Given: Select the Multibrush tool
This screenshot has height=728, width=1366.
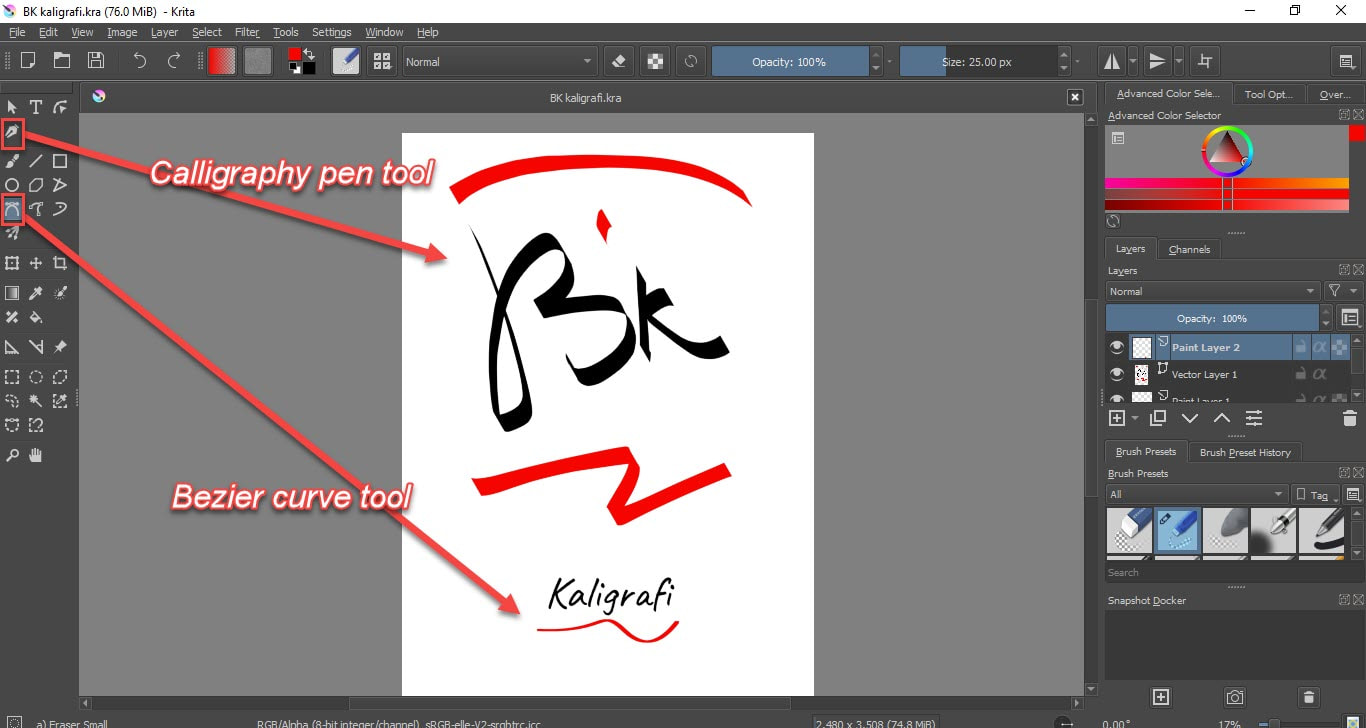Looking at the screenshot, I should [x=12, y=233].
